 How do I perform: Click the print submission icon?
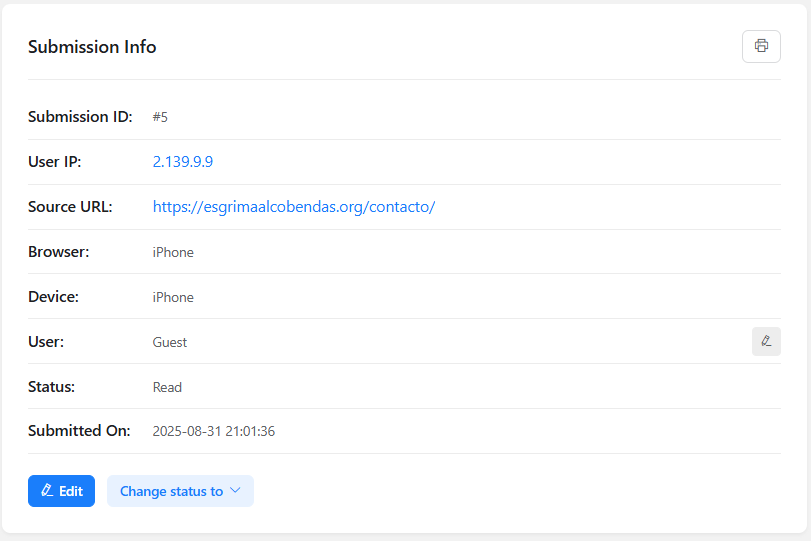pos(761,46)
